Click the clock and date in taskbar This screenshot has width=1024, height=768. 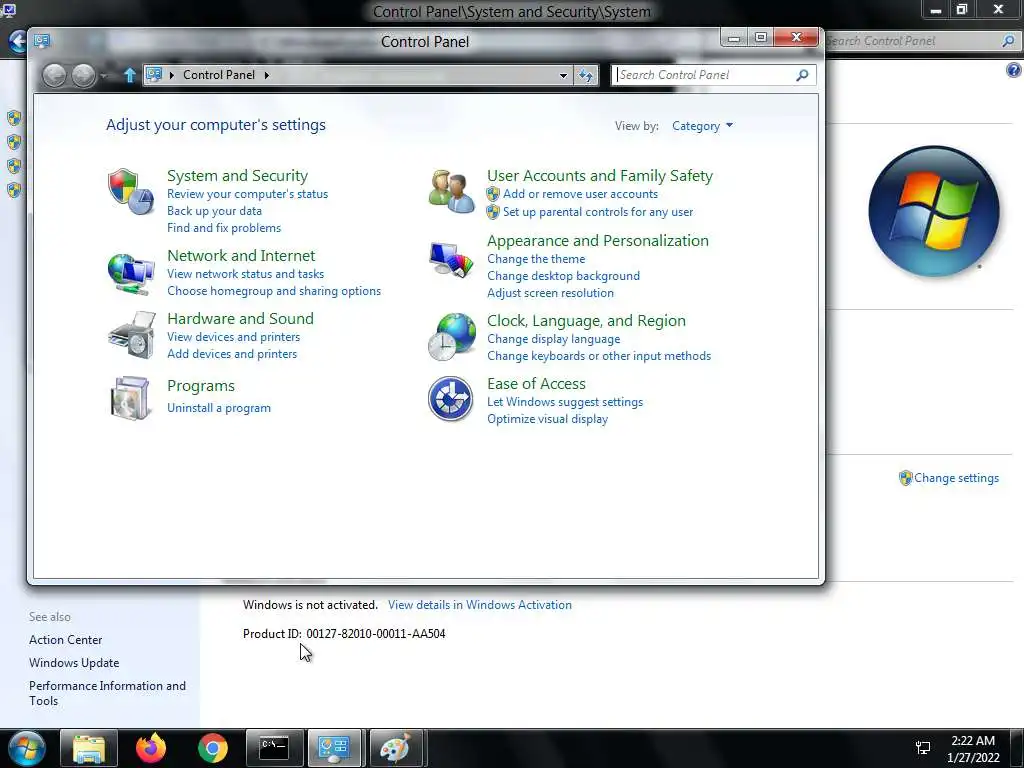(x=973, y=749)
